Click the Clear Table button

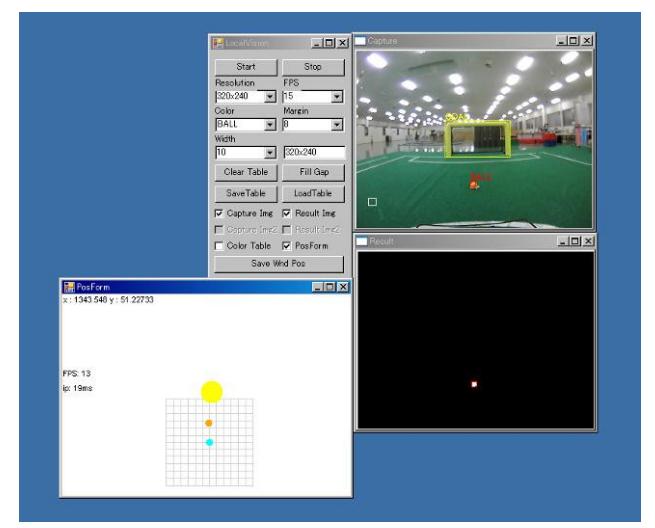click(246, 172)
